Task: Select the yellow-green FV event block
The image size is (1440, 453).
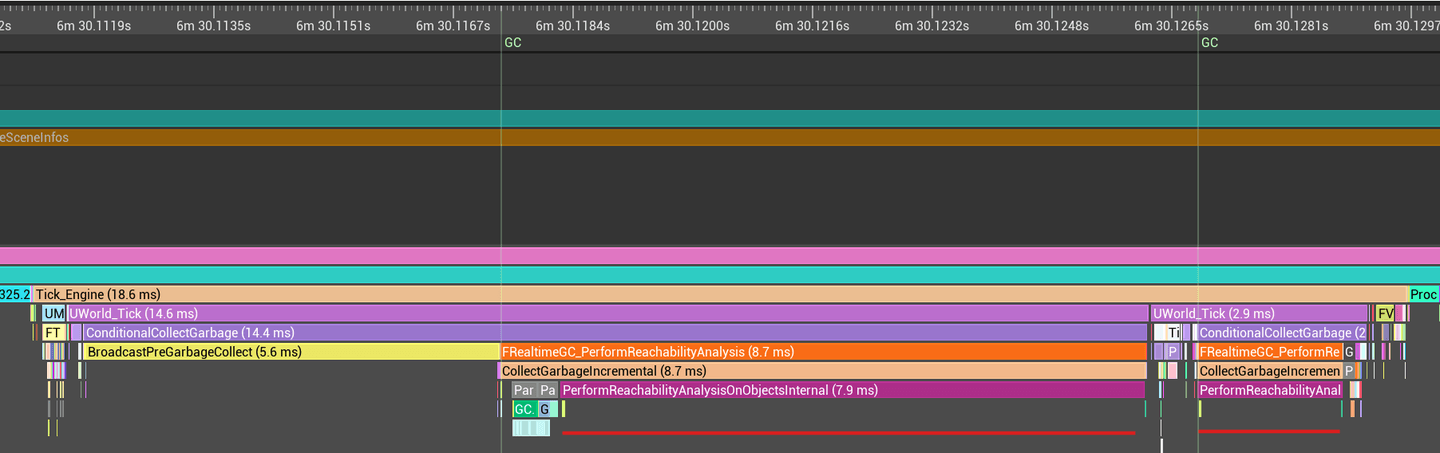Action: click(x=1385, y=314)
